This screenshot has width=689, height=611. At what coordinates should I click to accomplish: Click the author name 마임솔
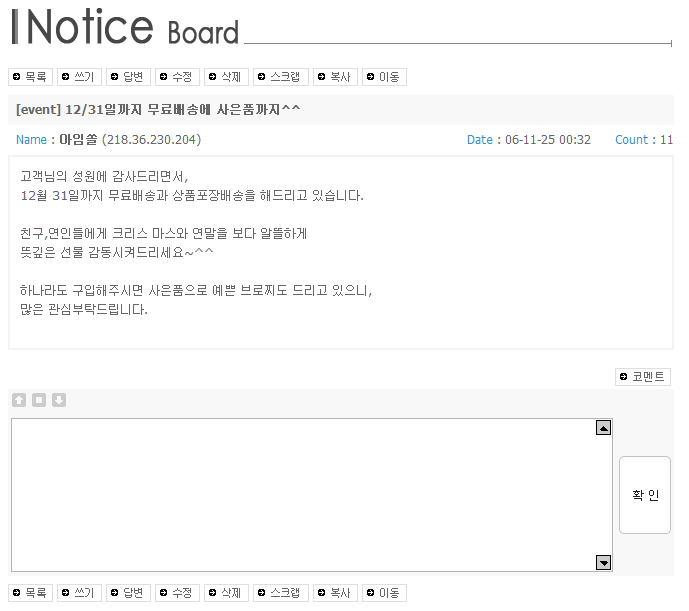pyautogui.click(x=78, y=139)
